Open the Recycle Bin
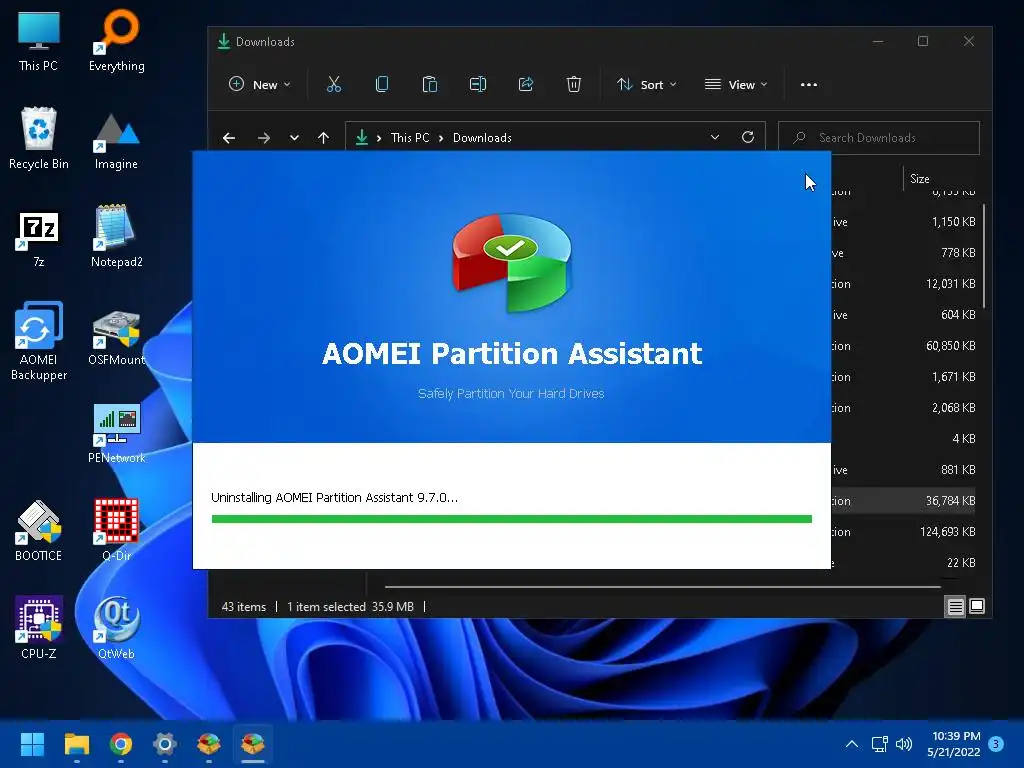Screen dimensions: 1024x768 point(39,138)
